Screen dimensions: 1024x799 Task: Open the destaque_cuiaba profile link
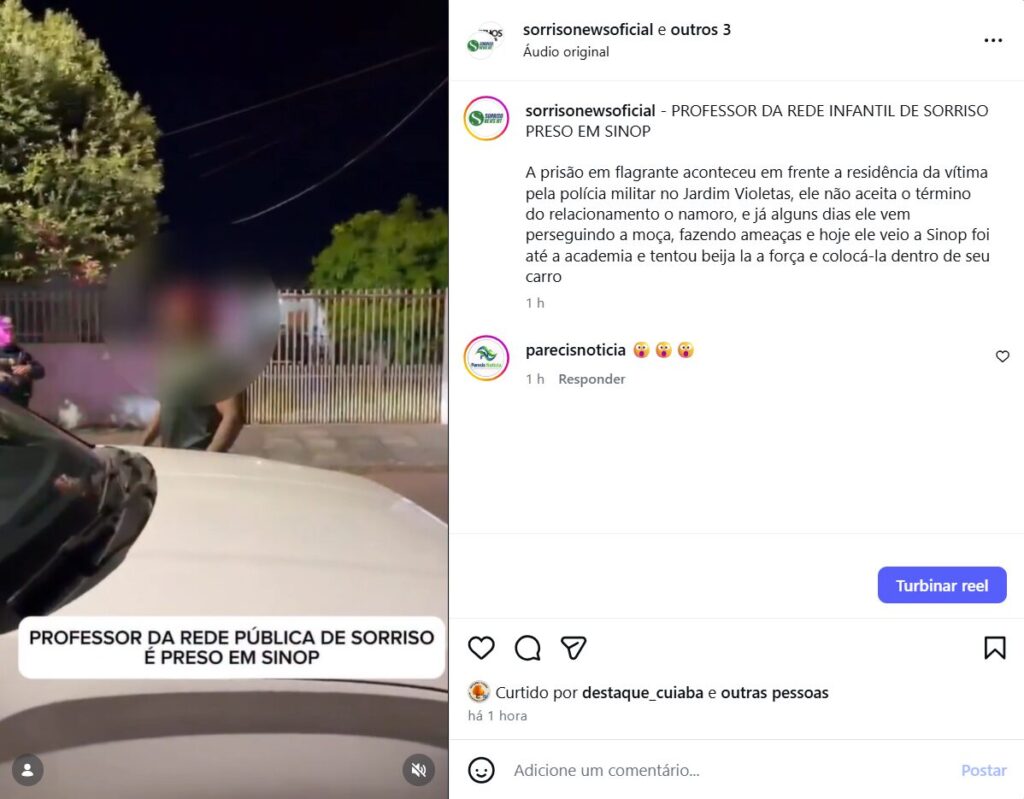643,693
